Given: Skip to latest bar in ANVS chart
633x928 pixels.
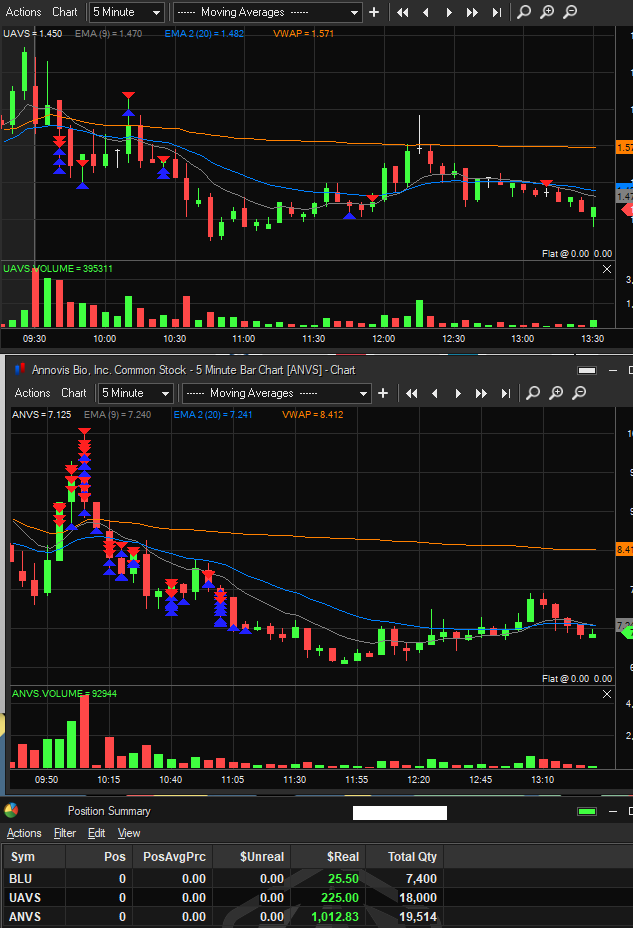Looking at the screenshot, I should coord(506,393).
